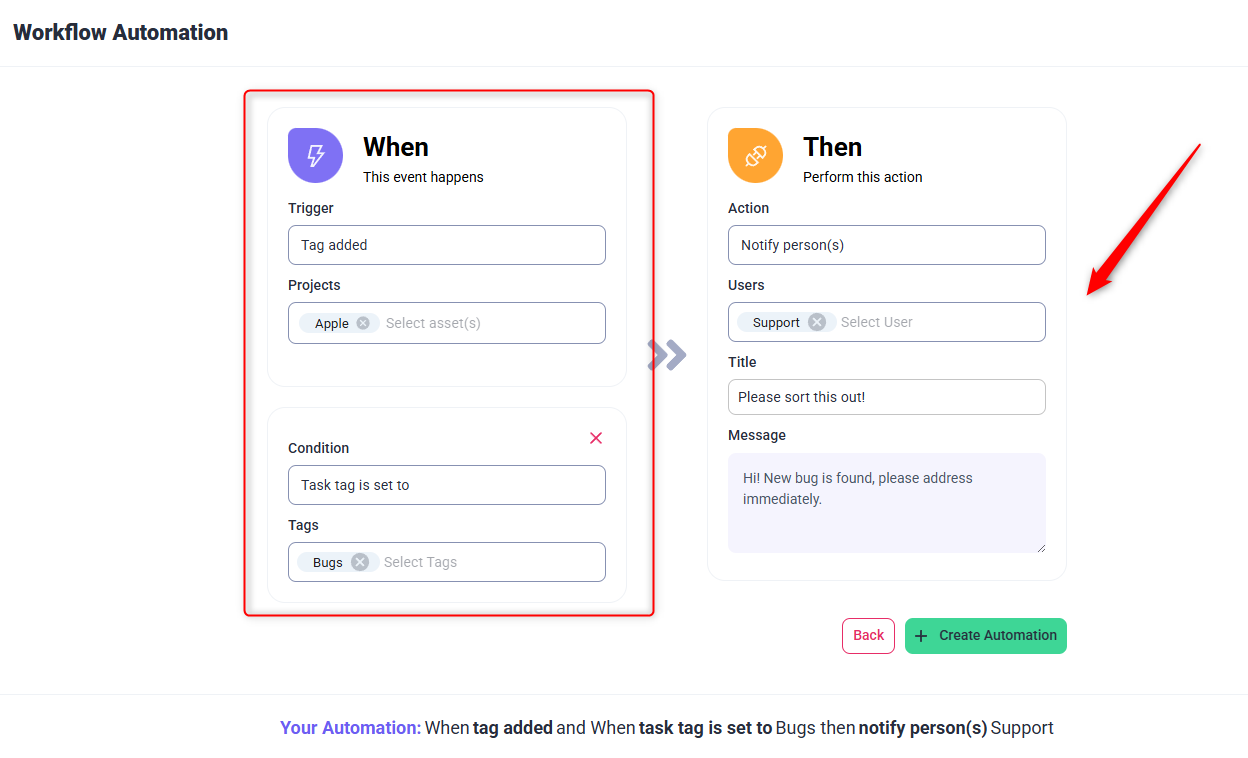Screen dimensions: 1248x758
Task: Remove the Support user chip
Action: pos(817,322)
